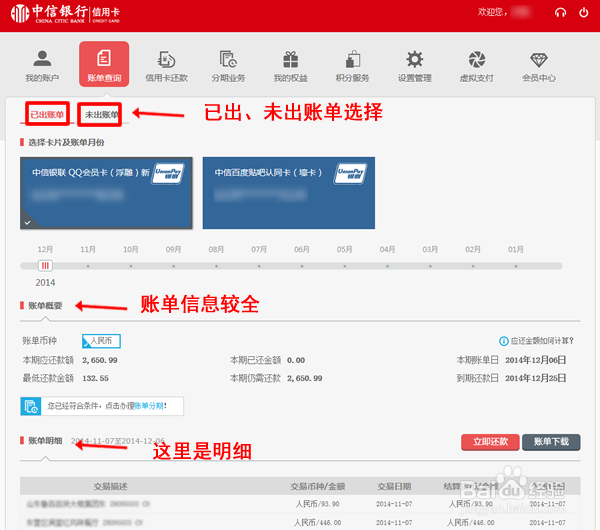This screenshot has height=530, width=600.
Task: Click the 交易描述 column header
Action: point(111,486)
